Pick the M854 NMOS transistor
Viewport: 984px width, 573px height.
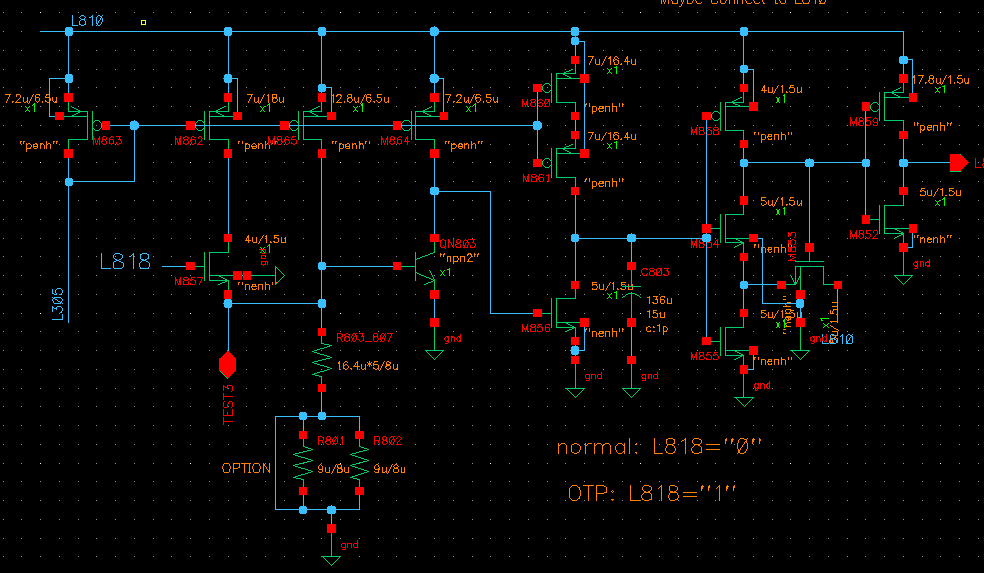[732, 229]
